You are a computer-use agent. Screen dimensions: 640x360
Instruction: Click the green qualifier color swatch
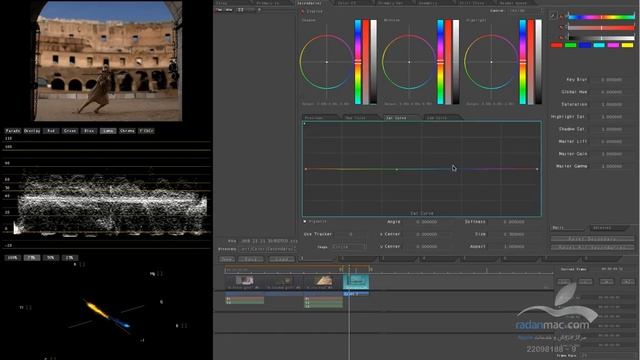(571, 45)
